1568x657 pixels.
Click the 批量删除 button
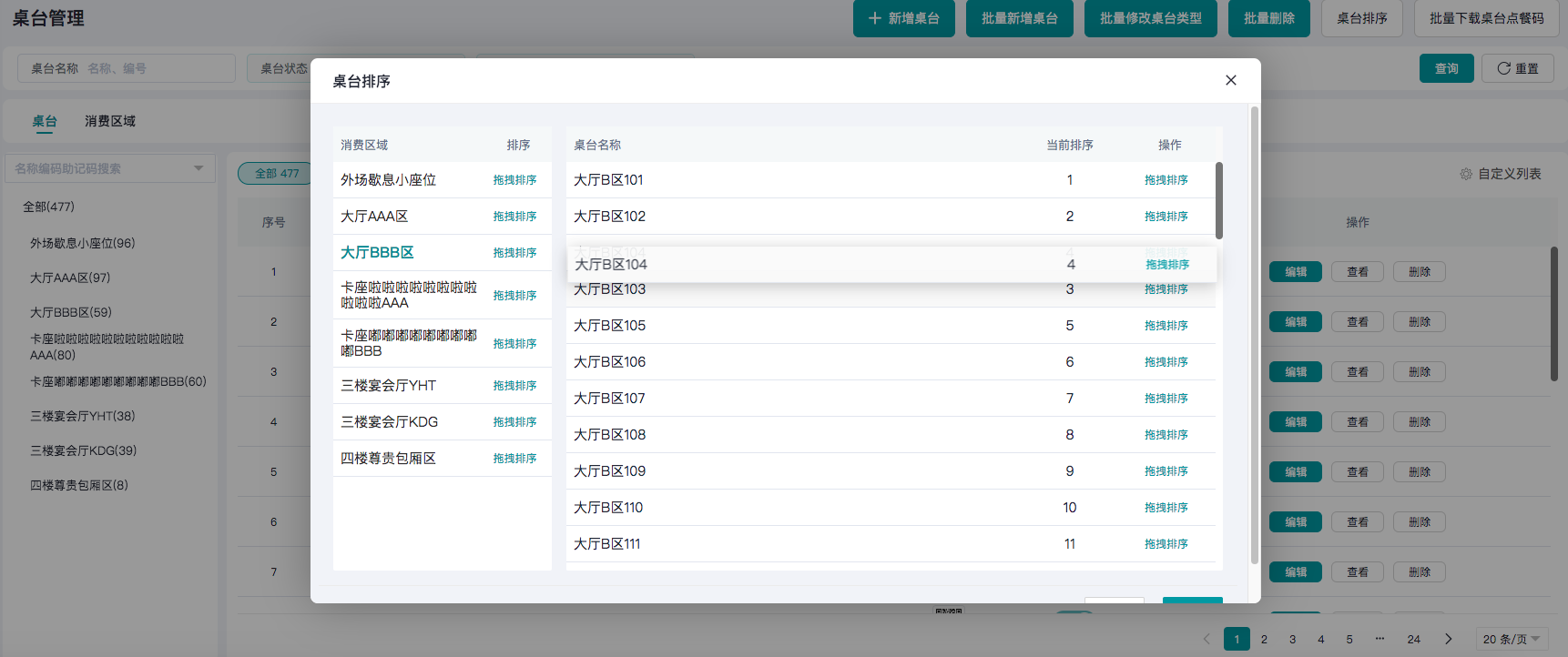tap(1269, 18)
